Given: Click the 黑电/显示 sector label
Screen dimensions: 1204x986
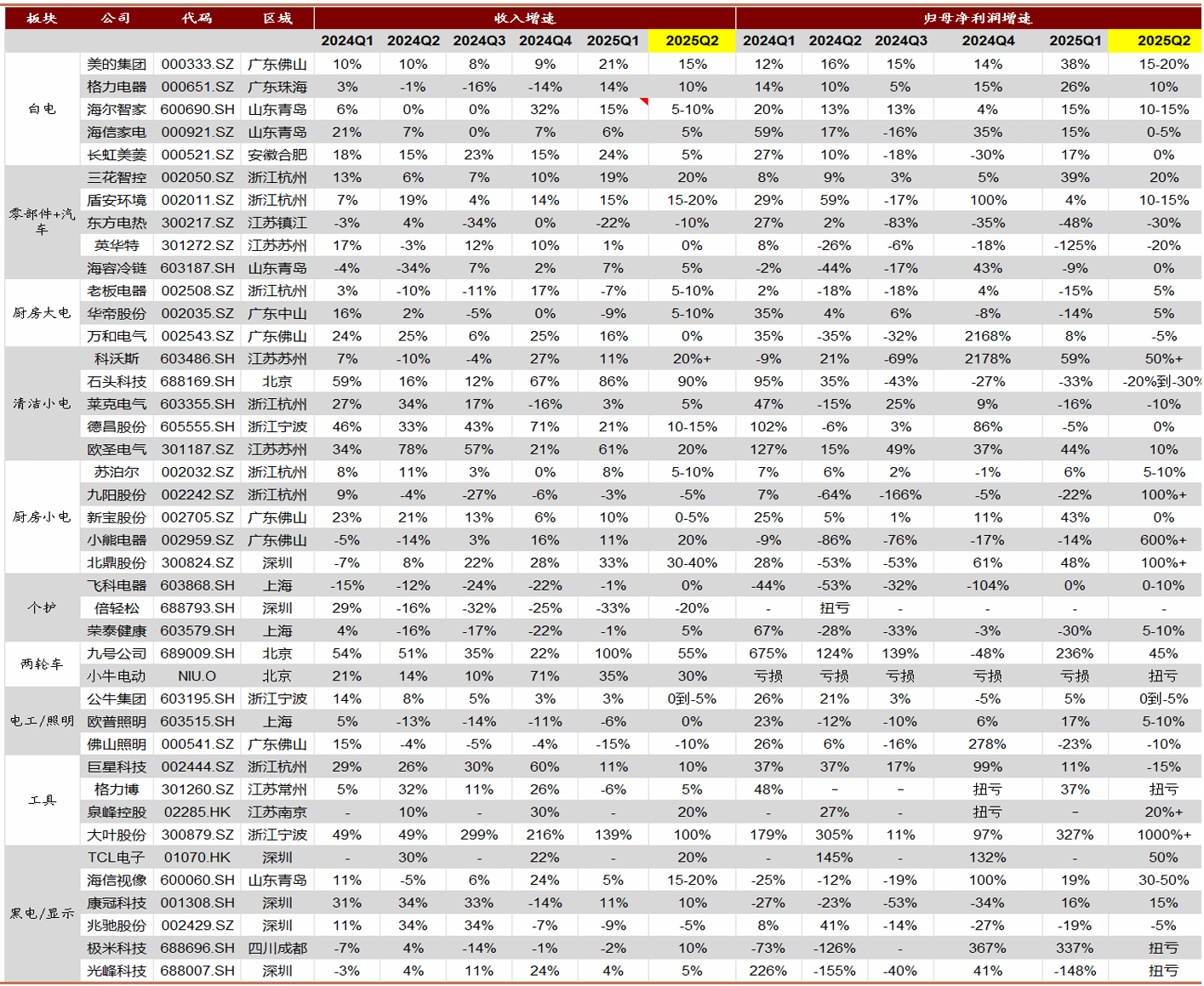Looking at the screenshot, I should coord(42,914).
